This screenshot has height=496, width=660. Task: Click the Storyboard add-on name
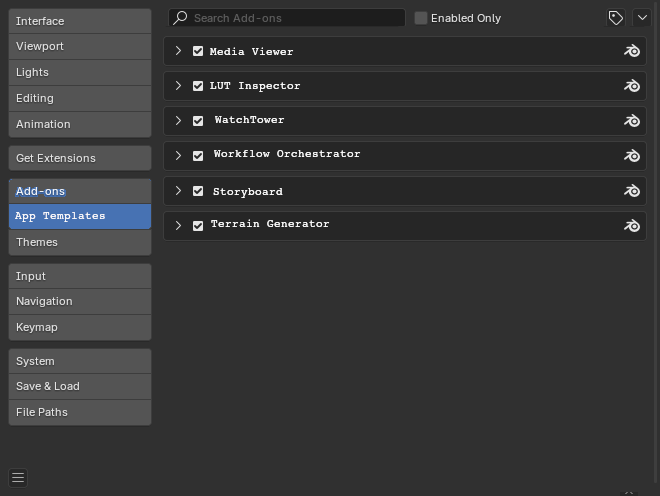tap(248, 192)
